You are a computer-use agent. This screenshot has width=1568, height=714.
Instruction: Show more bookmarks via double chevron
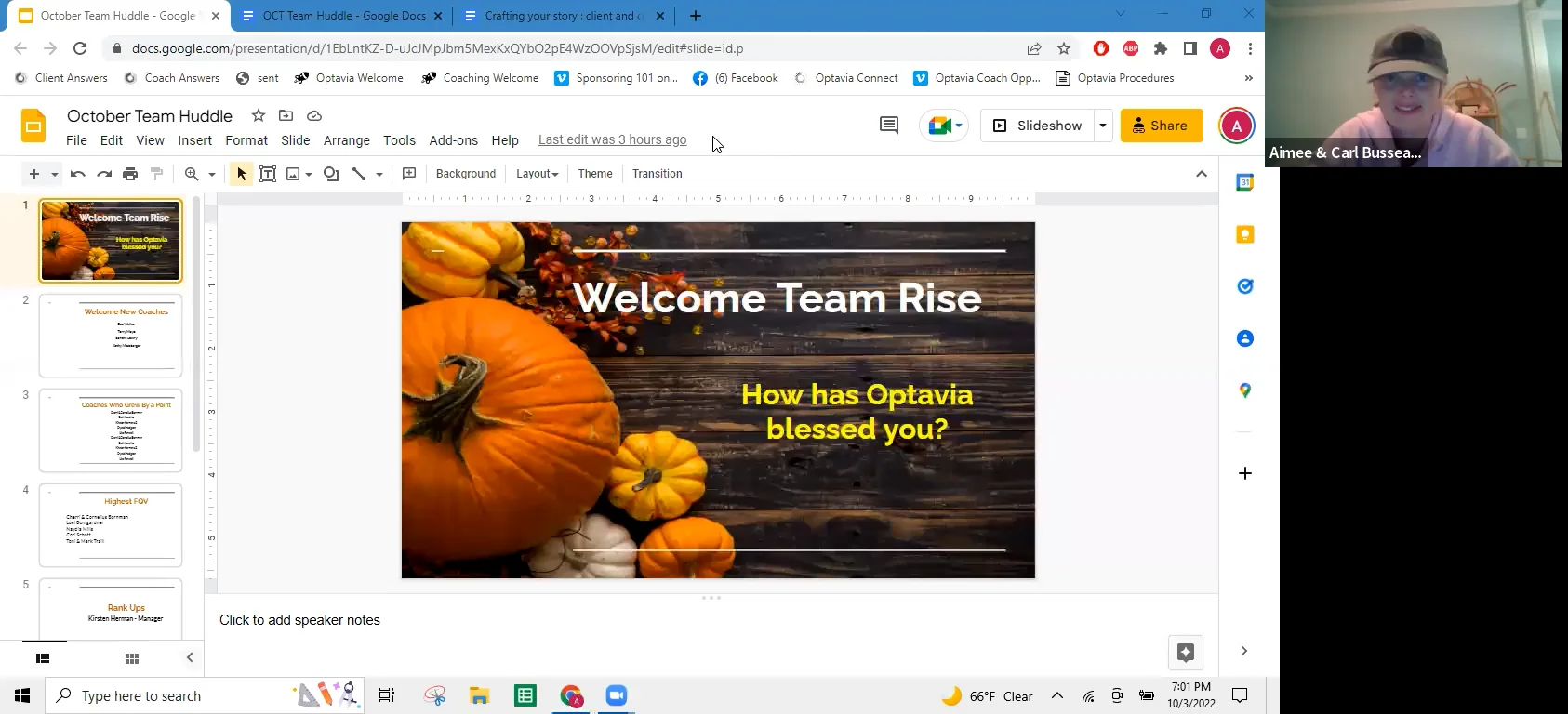(1249, 78)
